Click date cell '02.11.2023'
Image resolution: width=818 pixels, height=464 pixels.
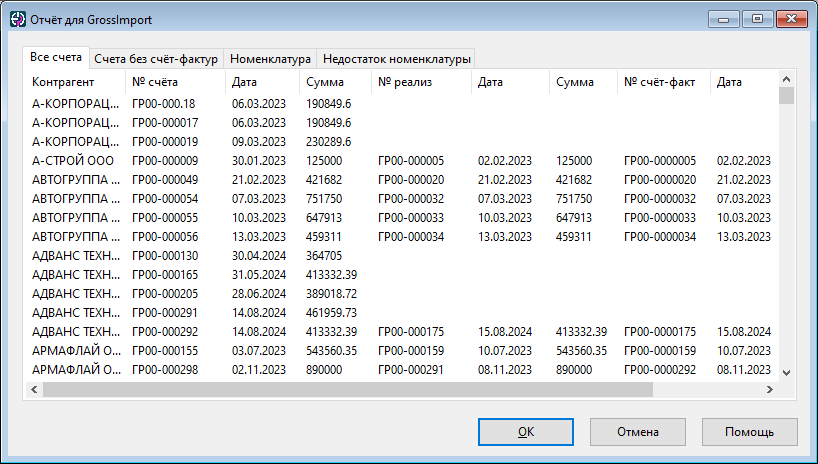click(x=259, y=370)
